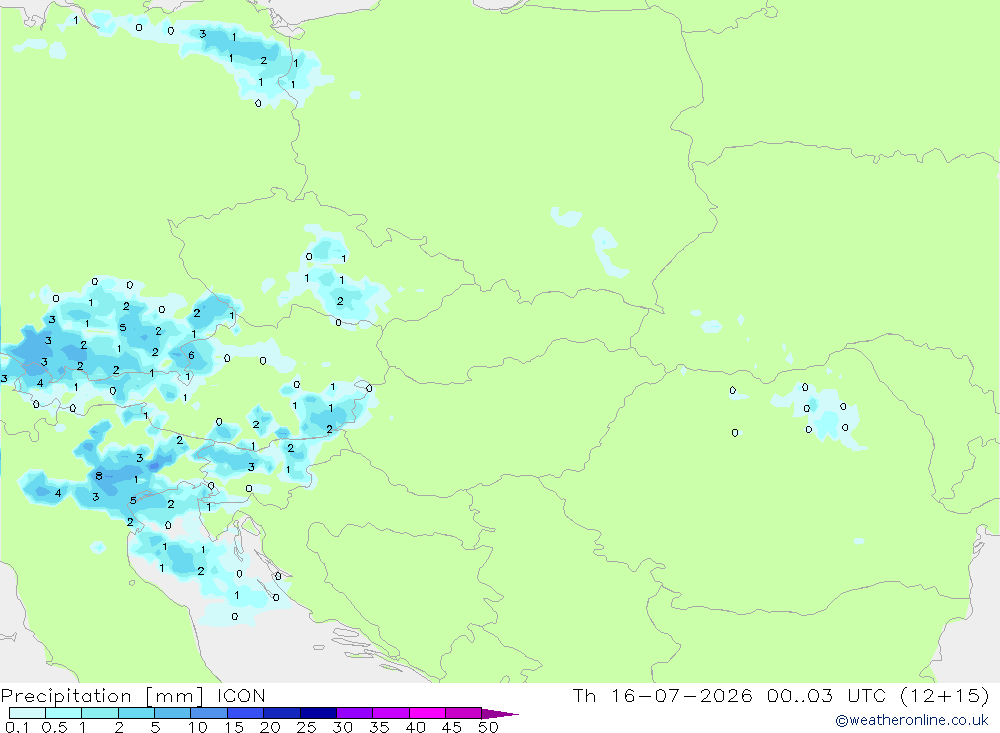
Task: Select the 10–15 mm legend swatch
Action: (209, 713)
